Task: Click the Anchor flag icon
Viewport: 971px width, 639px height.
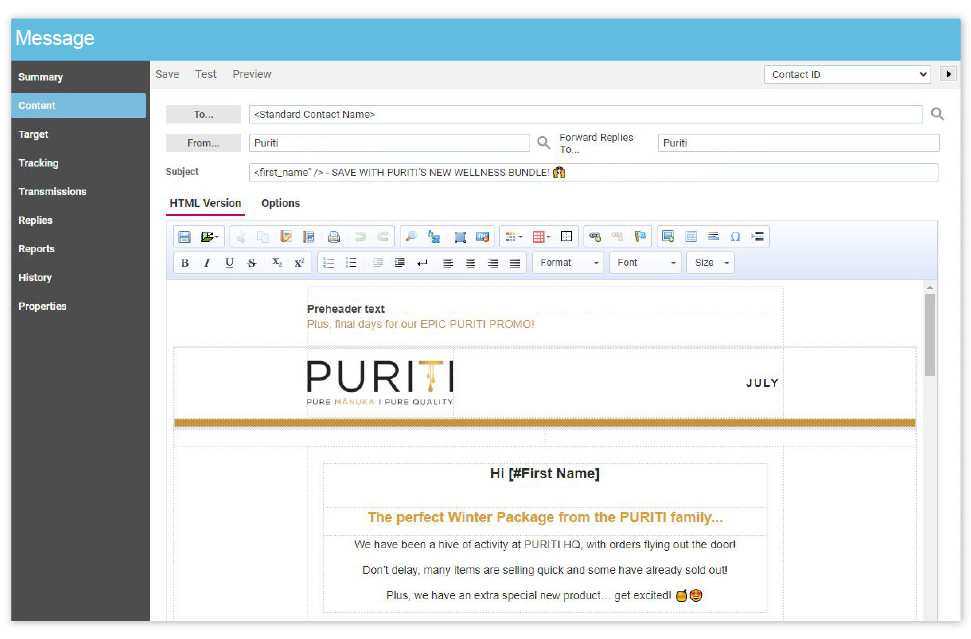Action: point(640,237)
